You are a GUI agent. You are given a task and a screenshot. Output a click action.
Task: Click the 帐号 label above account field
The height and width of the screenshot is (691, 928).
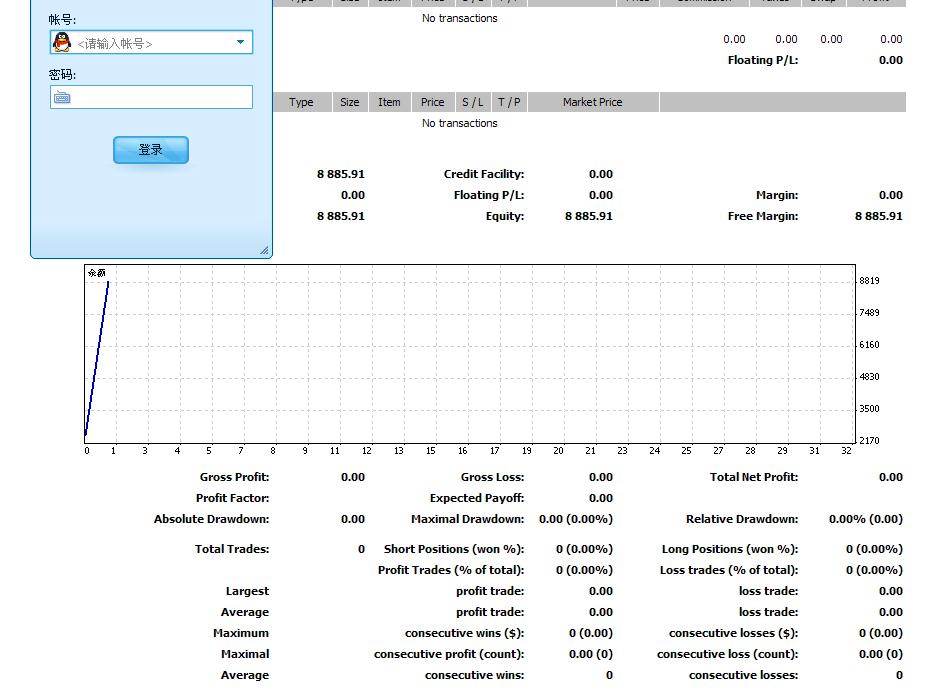62,19
